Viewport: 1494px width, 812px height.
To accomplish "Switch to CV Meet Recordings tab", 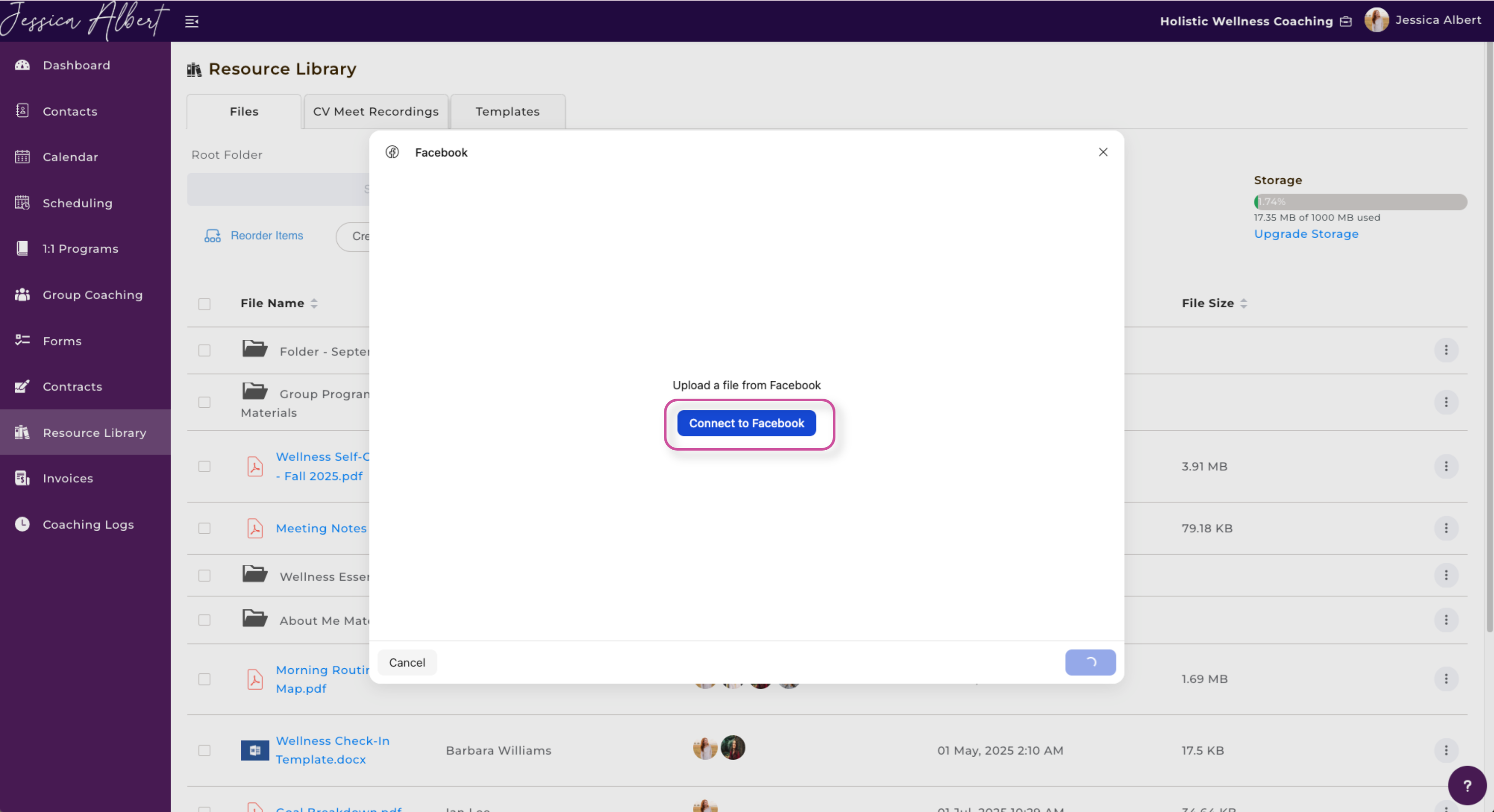I will 375,111.
